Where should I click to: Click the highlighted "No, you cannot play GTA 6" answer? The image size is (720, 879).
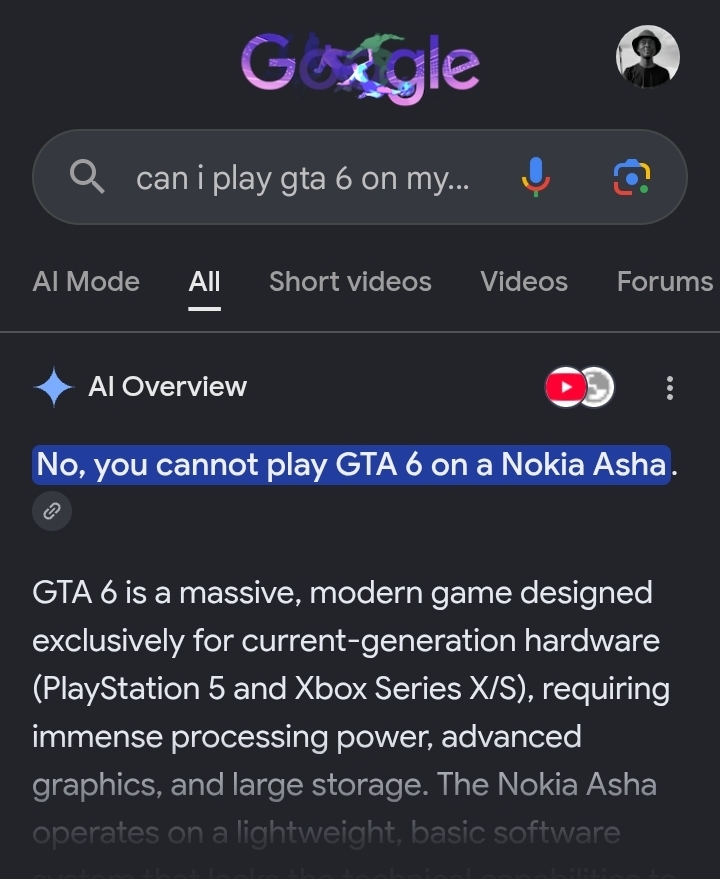point(352,465)
